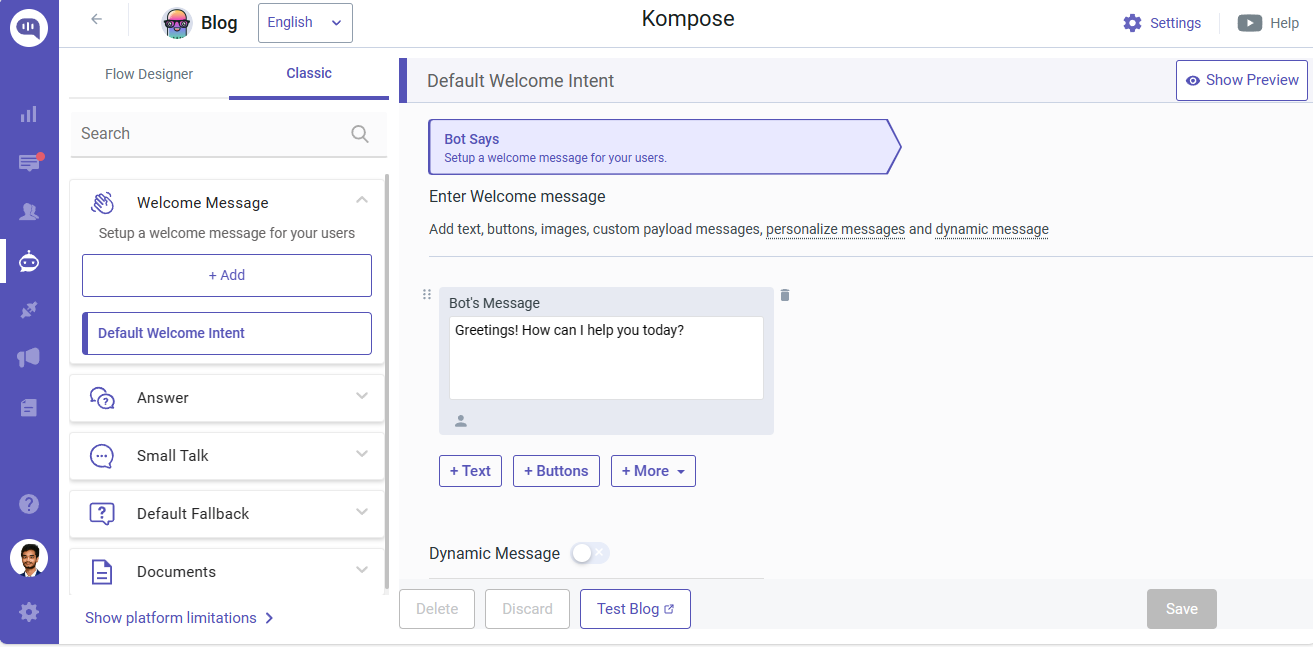
Task: Open the campaigns megaphone icon in sidebar
Action: (x=29, y=358)
